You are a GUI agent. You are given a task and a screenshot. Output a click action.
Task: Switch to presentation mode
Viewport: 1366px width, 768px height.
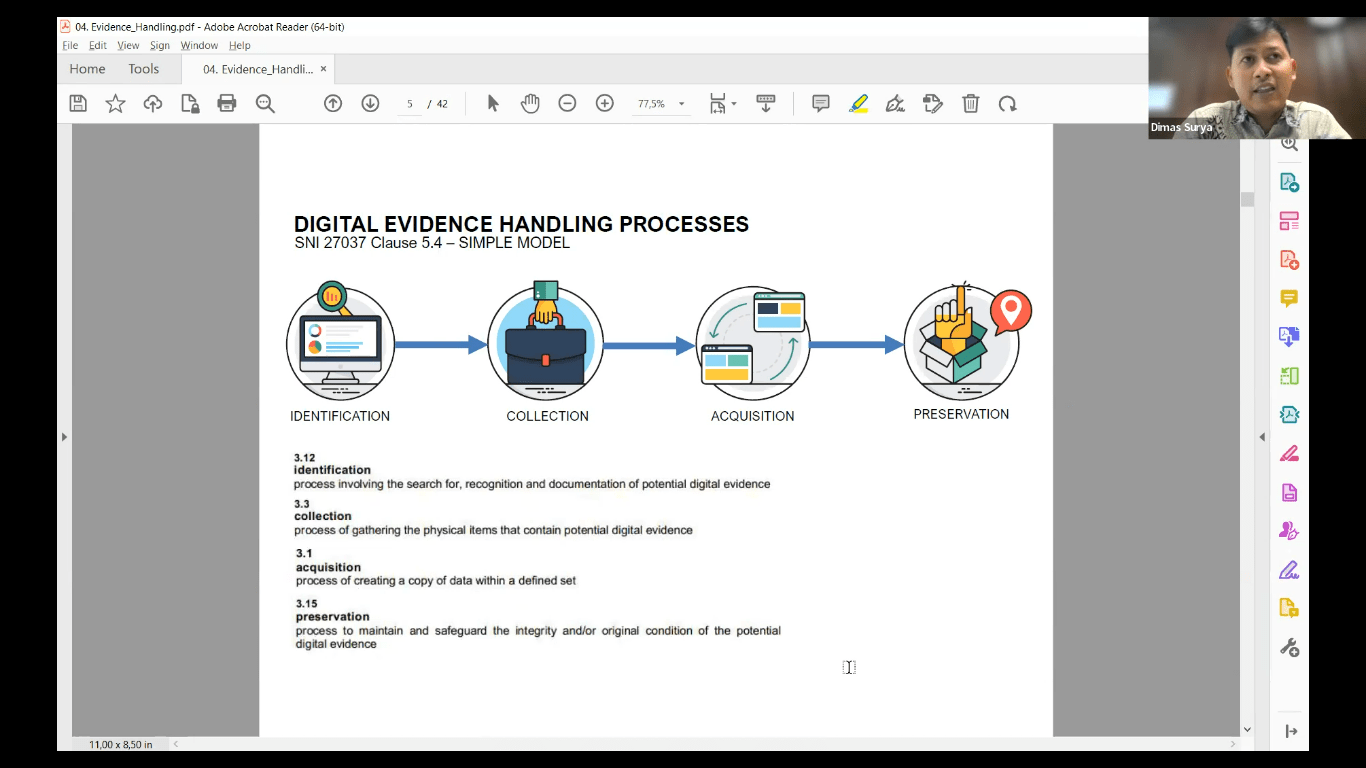765,103
